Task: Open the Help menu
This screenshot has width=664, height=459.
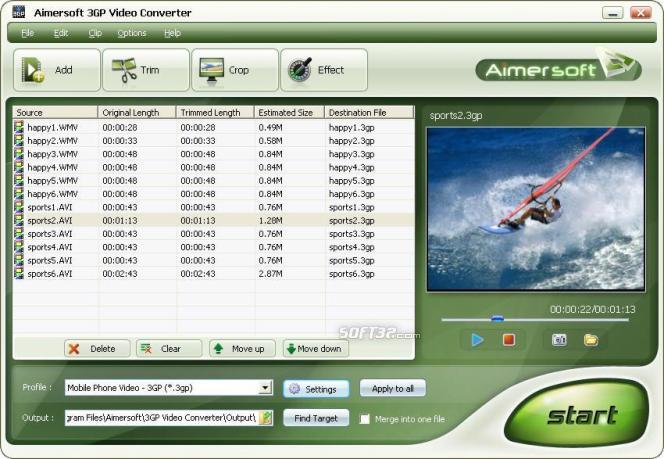Action: tap(172, 33)
